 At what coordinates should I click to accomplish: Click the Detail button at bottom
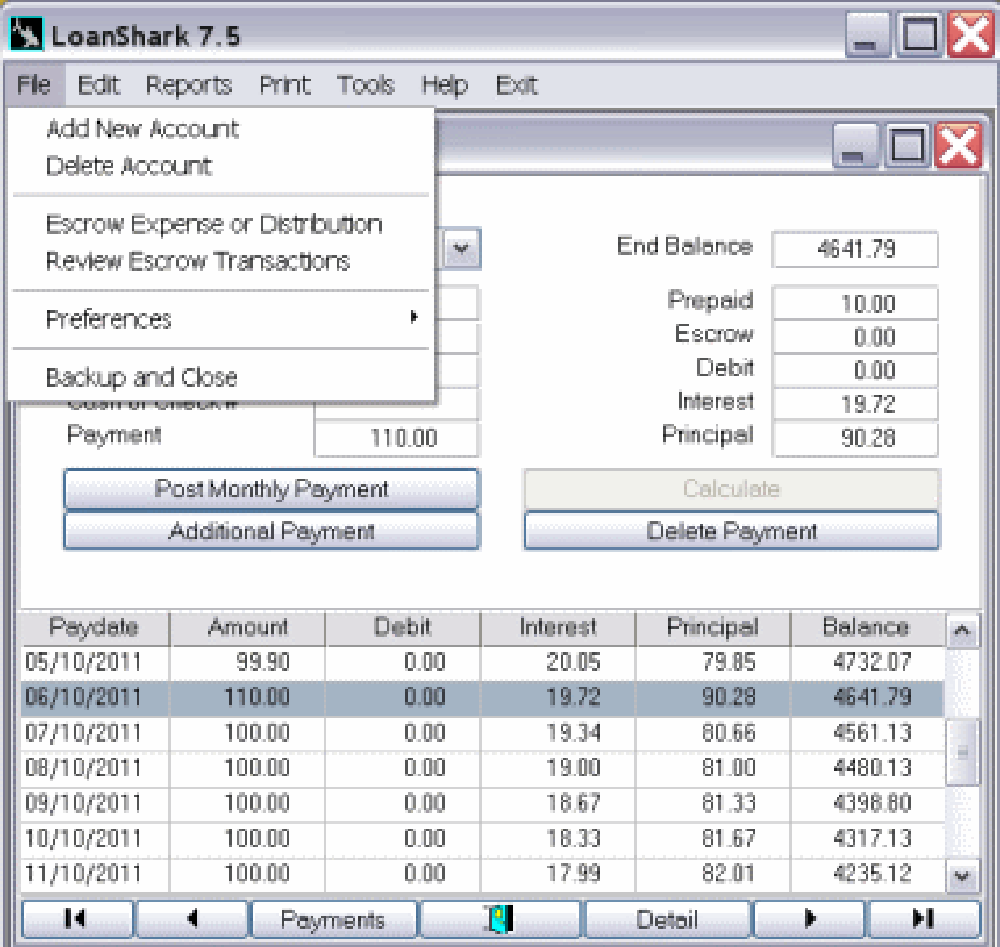666,919
